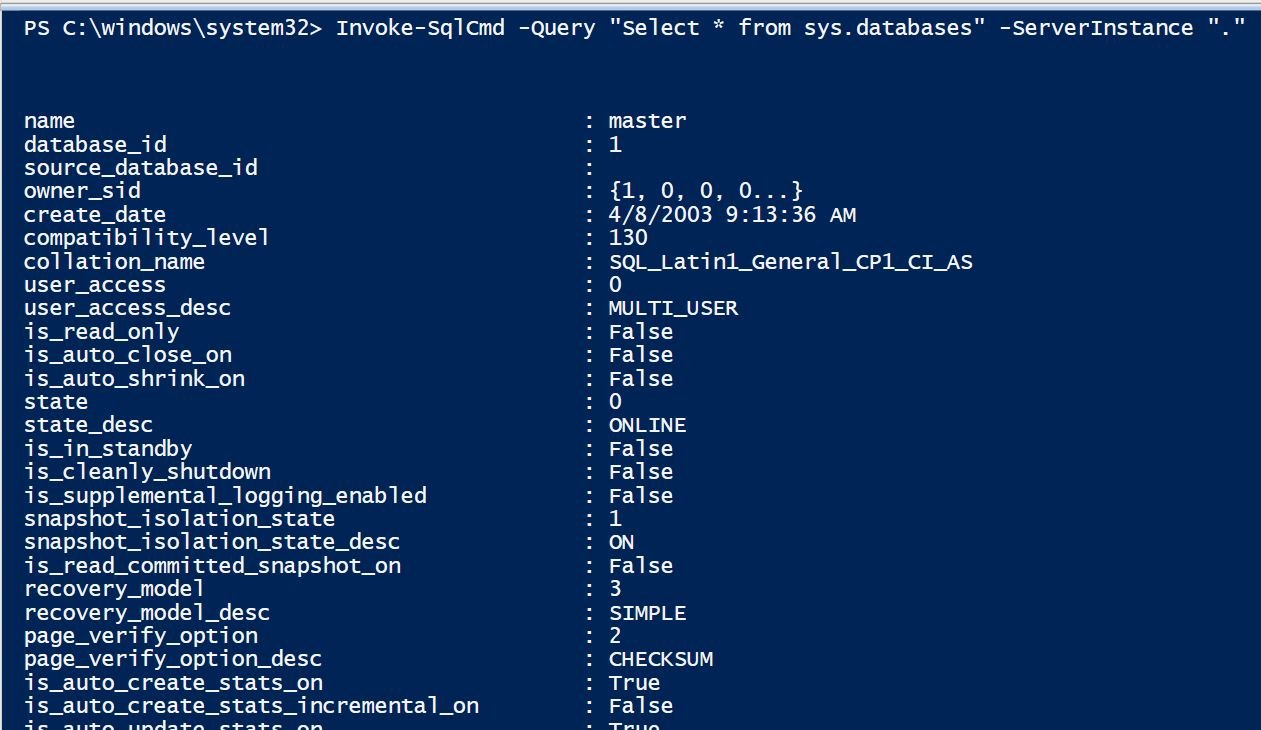Click the ONLINE state_desc value
Screen dimensions: 1261x730
pyautogui.click(x=648, y=425)
